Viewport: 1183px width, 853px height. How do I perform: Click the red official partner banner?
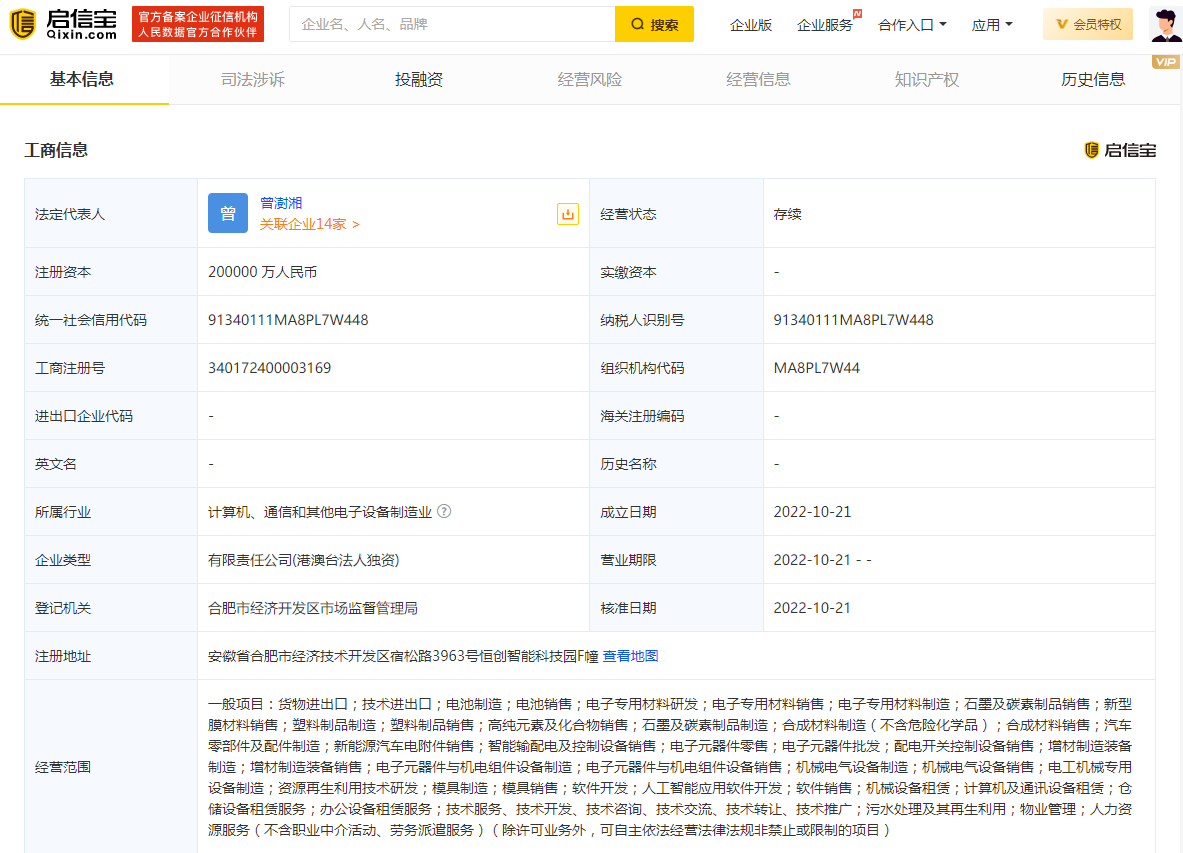(x=198, y=24)
